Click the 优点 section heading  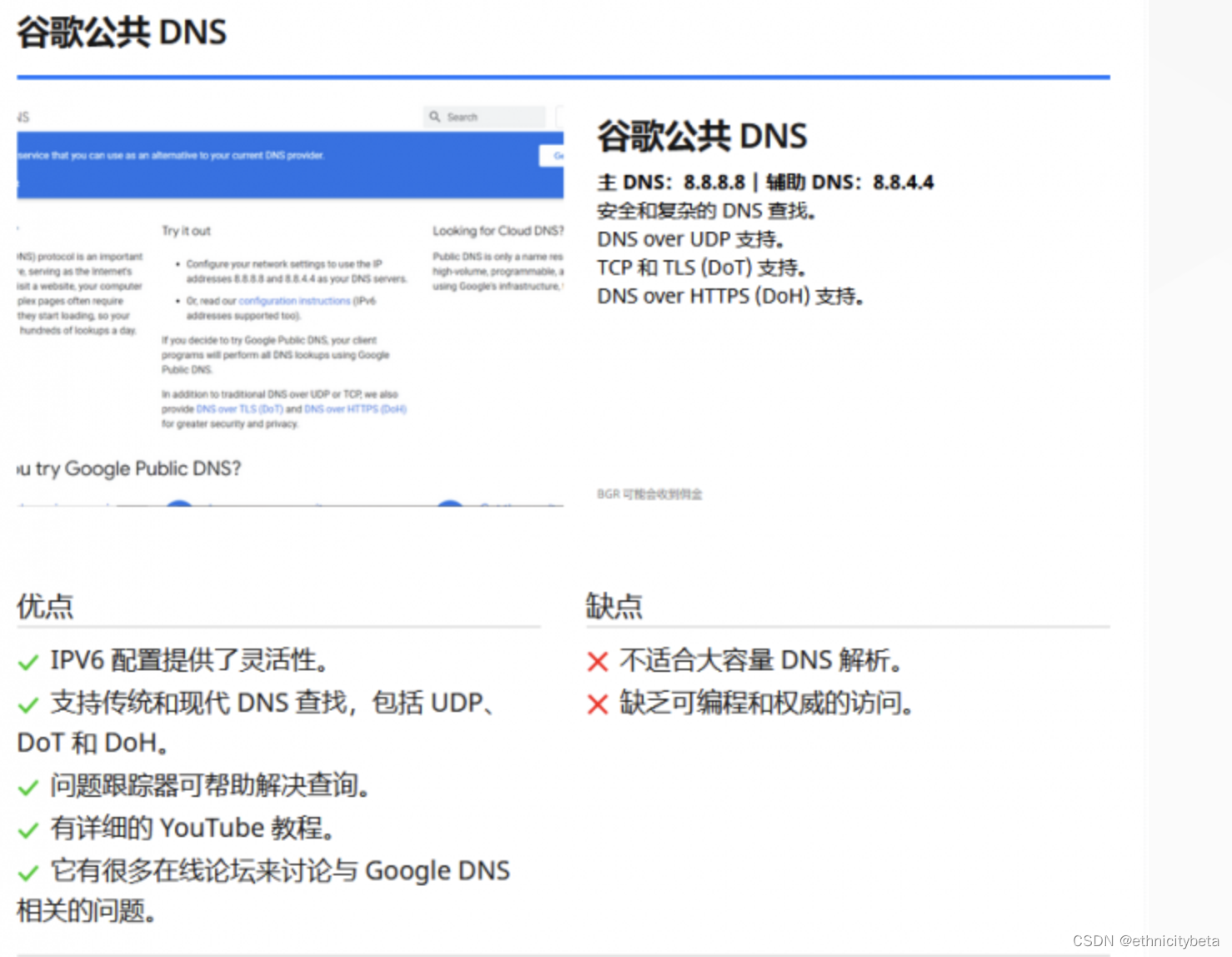(x=45, y=606)
